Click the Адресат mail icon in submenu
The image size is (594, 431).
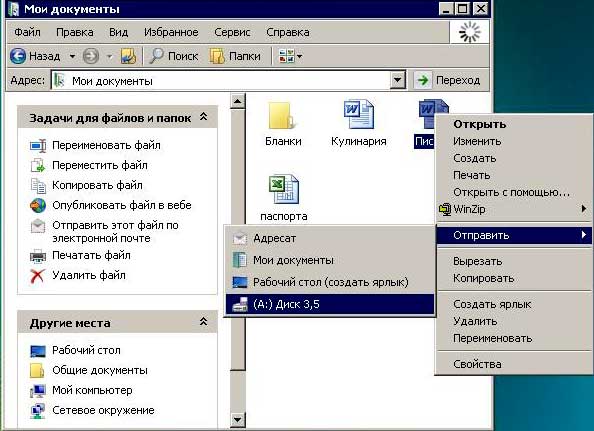tap(240, 239)
